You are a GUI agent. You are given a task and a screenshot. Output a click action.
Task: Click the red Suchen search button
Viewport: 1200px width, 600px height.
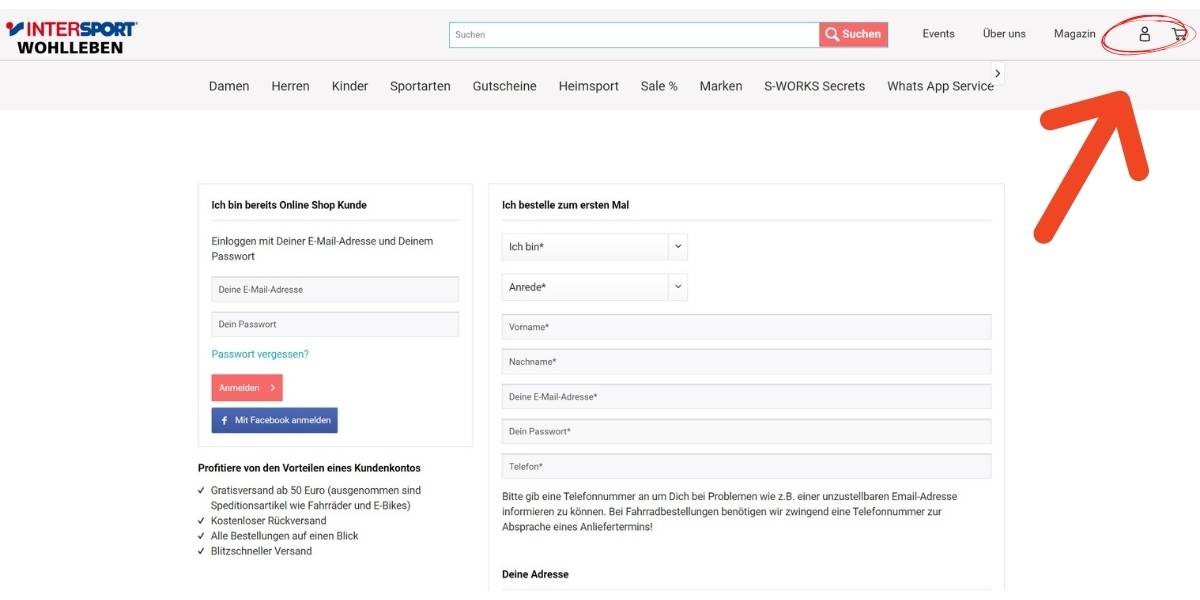click(x=854, y=34)
